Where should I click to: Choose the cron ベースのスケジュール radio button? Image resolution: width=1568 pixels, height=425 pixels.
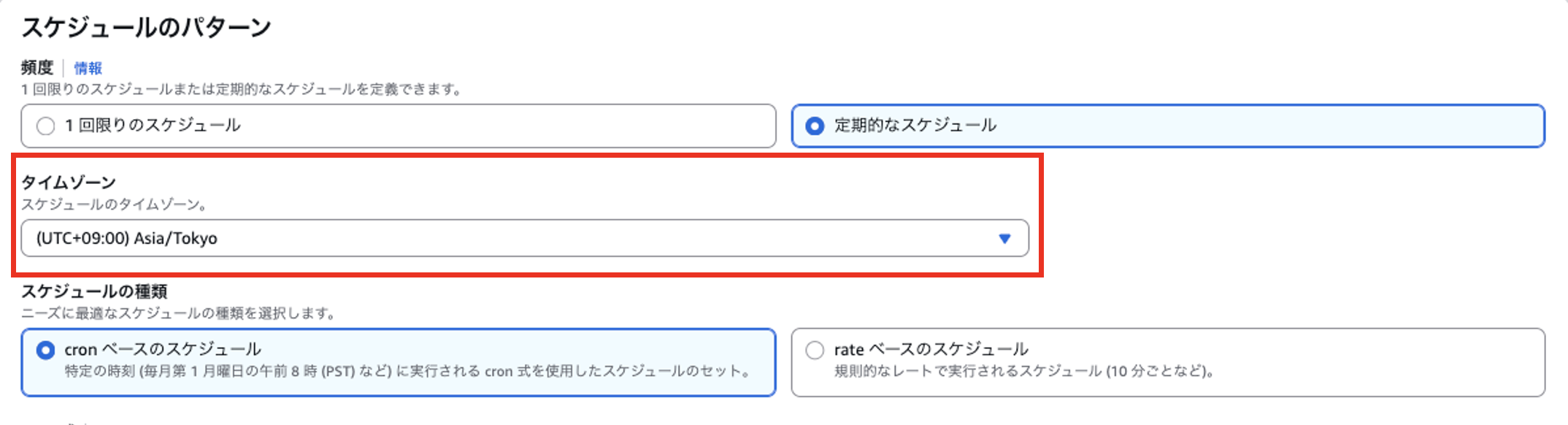pos(46,351)
